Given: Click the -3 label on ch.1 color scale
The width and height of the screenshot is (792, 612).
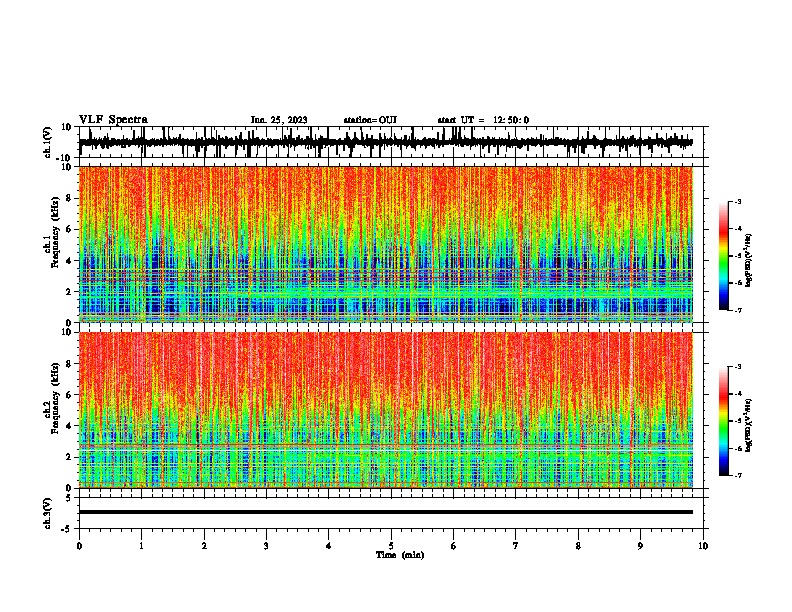Looking at the screenshot, I should pyautogui.click(x=737, y=201).
